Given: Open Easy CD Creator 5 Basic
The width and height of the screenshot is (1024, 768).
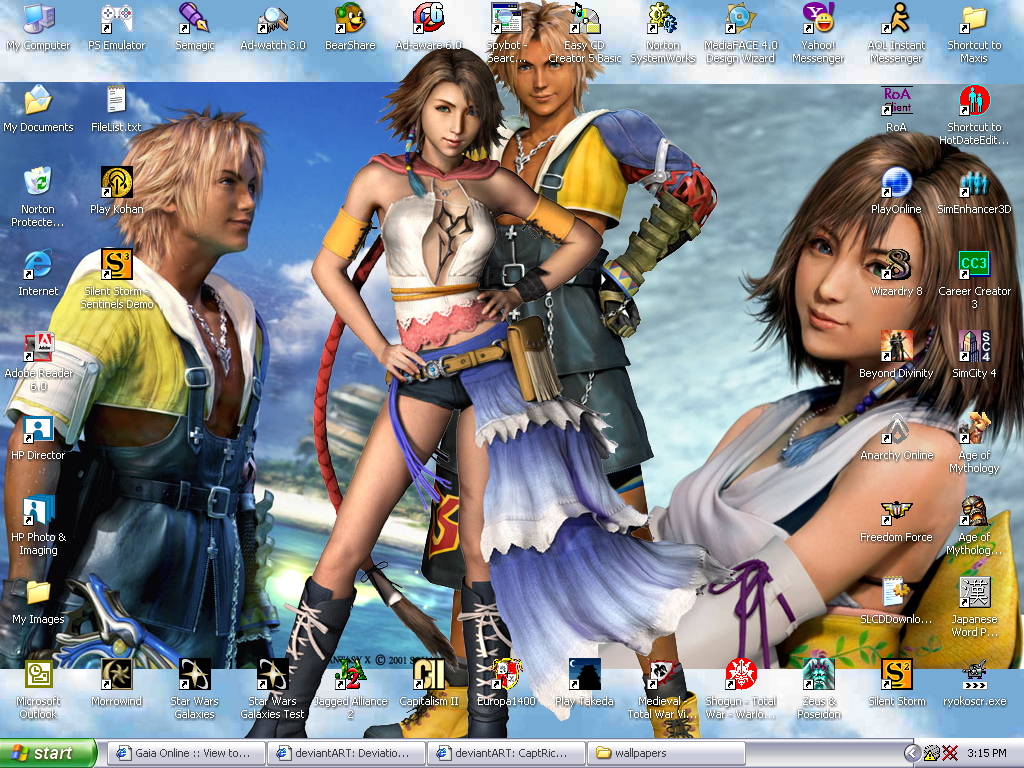Looking at the screenshot, I should (x=584, y=33).
